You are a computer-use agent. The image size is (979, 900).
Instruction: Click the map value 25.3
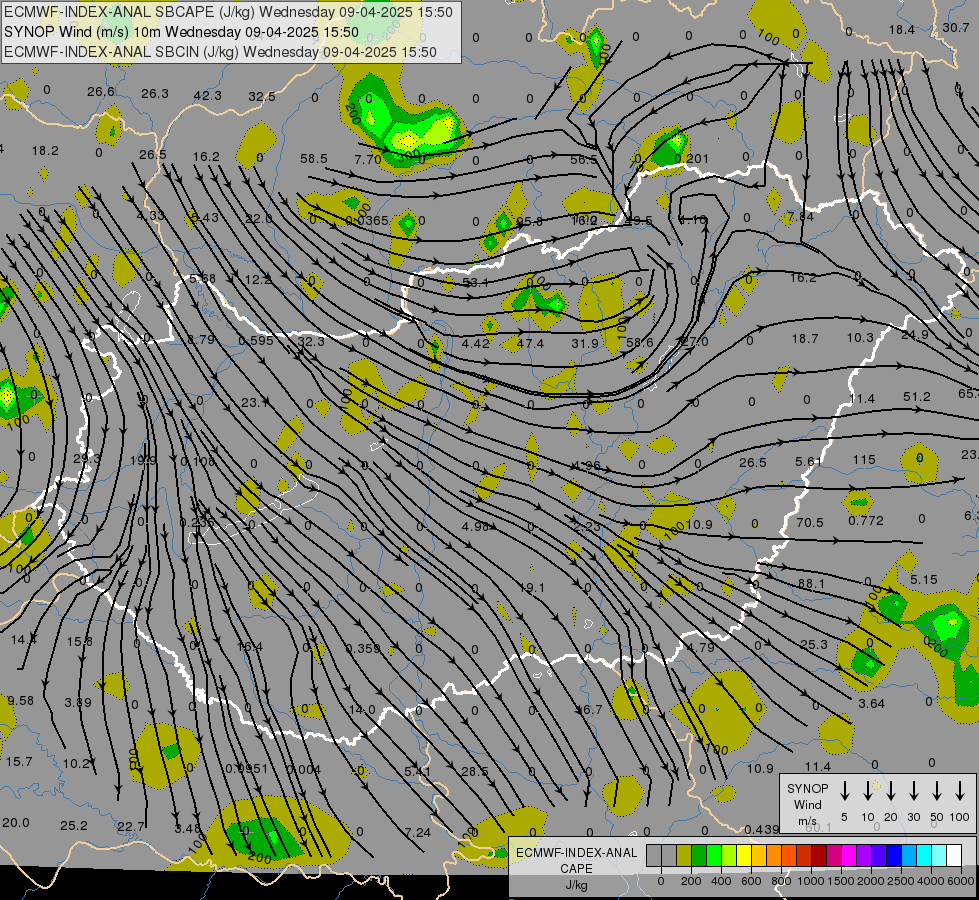pyautogui.click(x=814, y=645)
